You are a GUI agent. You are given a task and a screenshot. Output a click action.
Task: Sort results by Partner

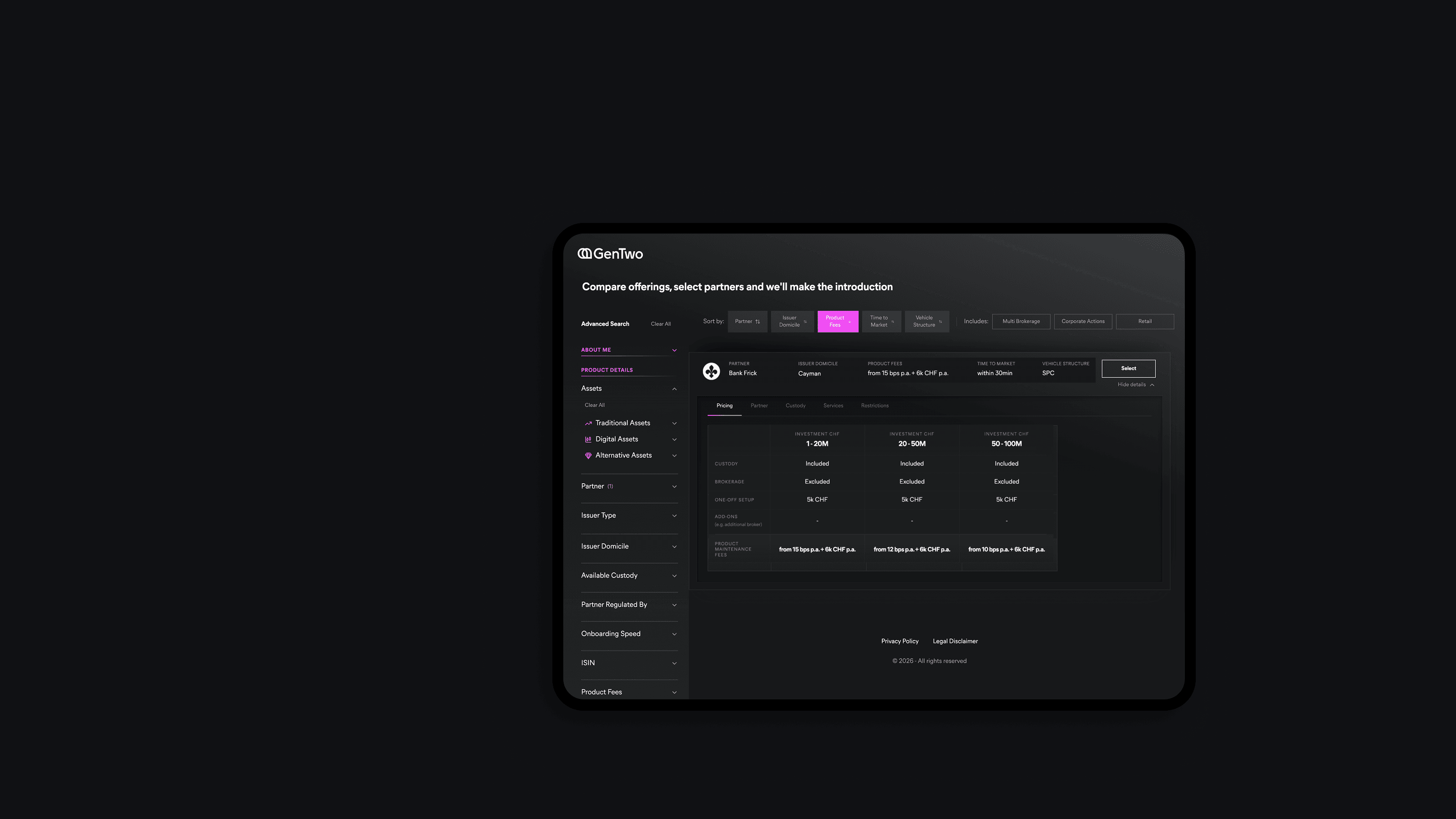(747, 322)
